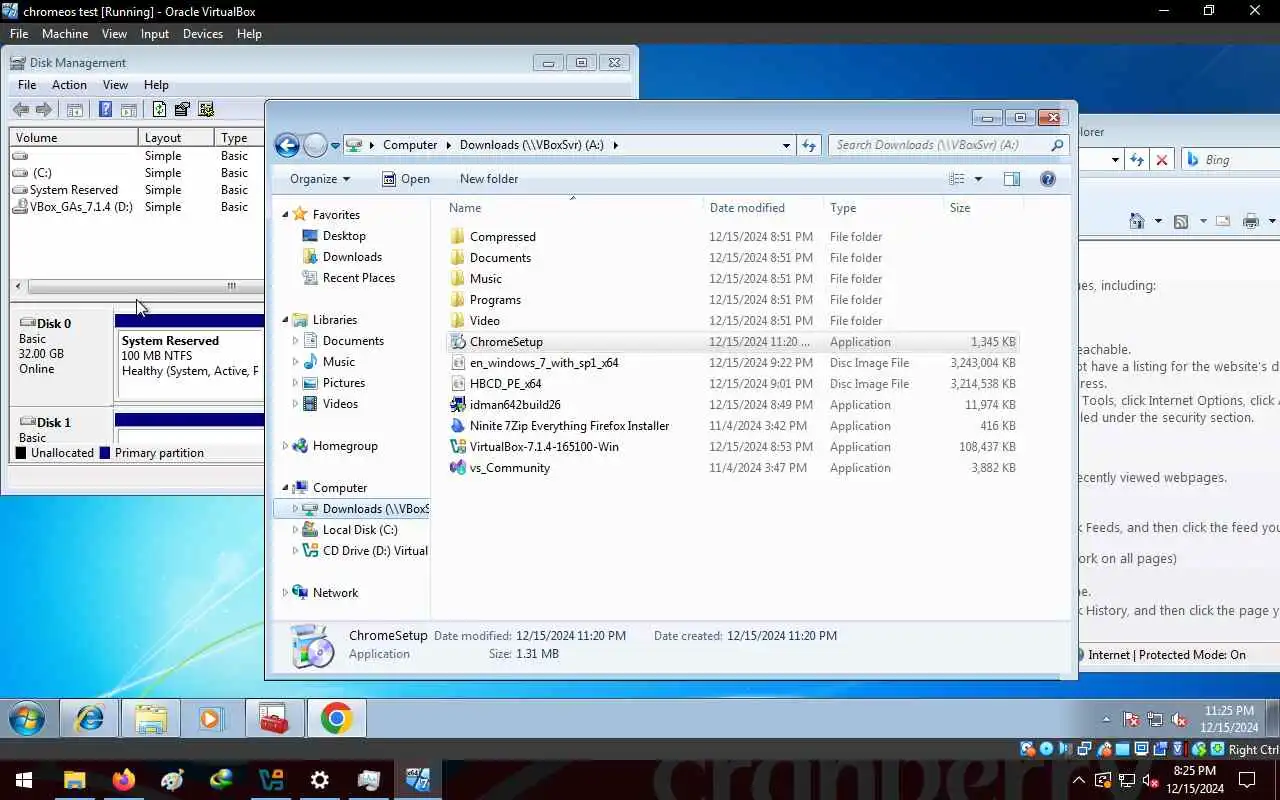The image size is (1280, 800).
Task: Select the Compressed folder
Action: click(x=731, y=237)
